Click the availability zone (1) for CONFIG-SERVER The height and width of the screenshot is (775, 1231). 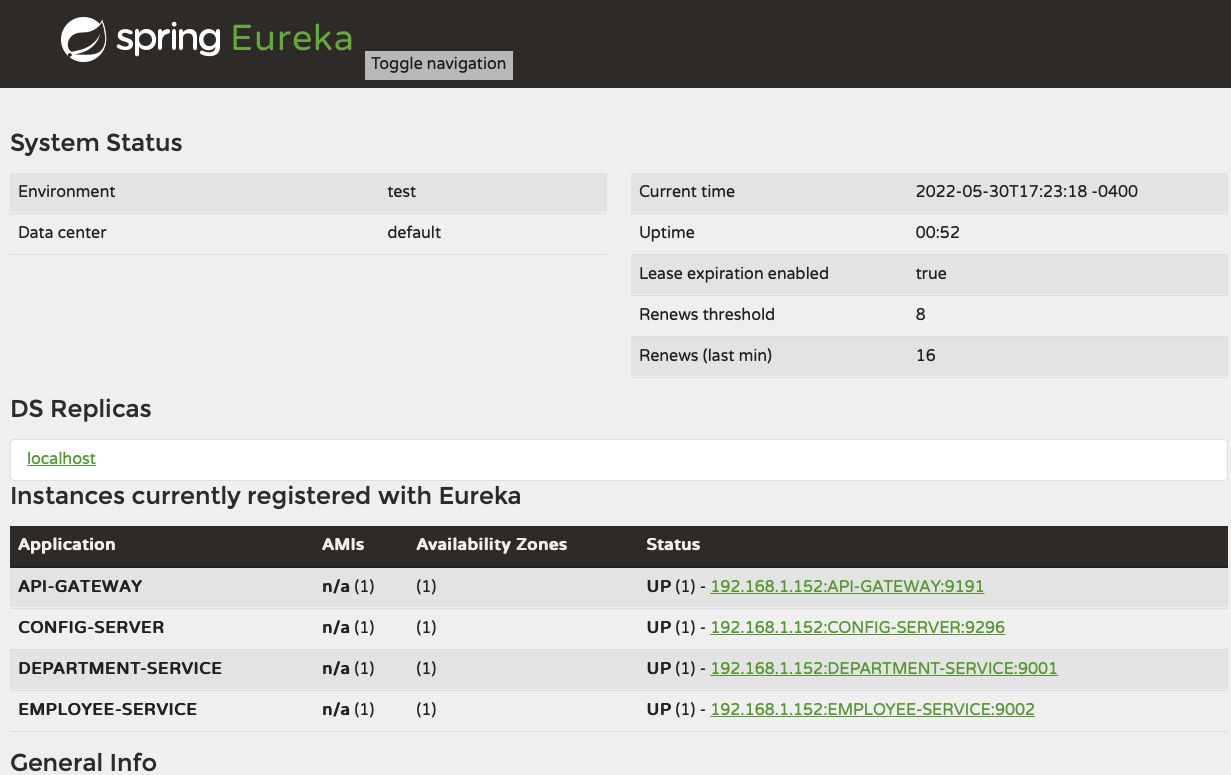click(x=426, y=627)
